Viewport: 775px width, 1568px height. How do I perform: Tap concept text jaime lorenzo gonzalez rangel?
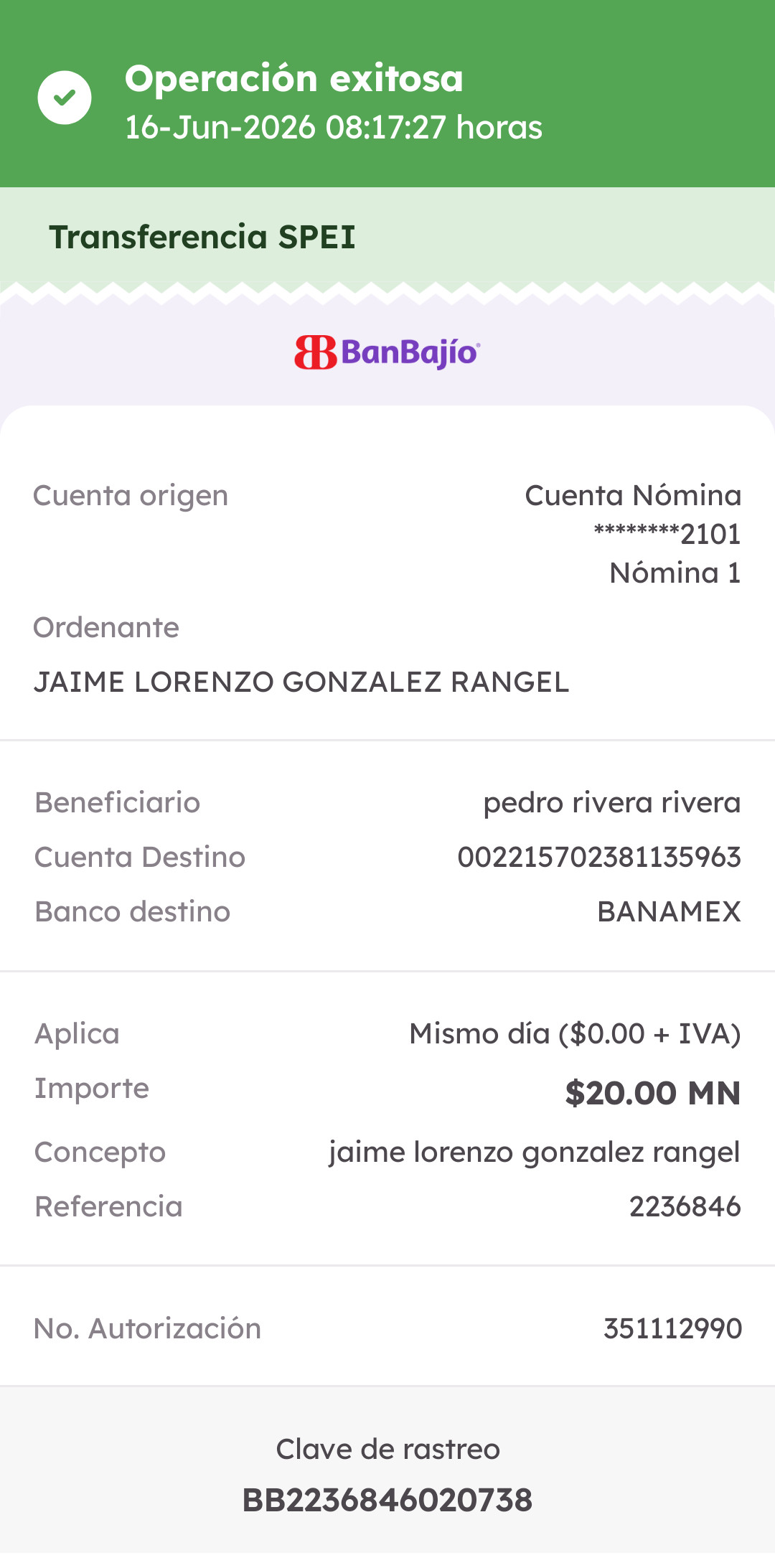[x=535, y=1153]
